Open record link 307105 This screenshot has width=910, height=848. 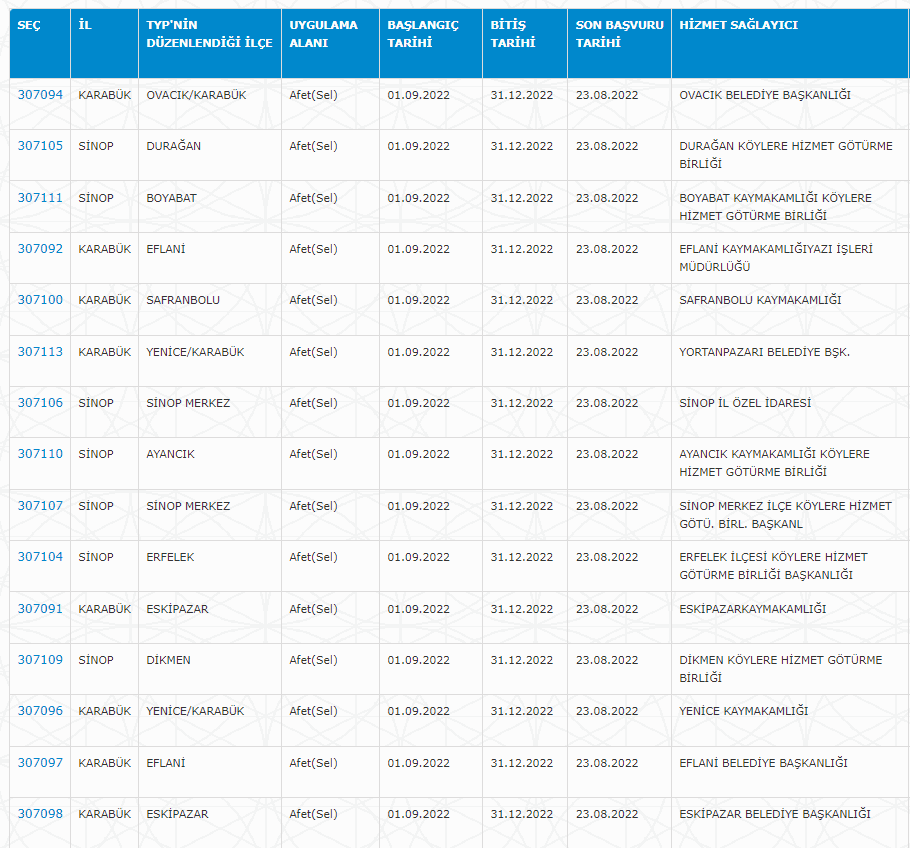(40, 146)
